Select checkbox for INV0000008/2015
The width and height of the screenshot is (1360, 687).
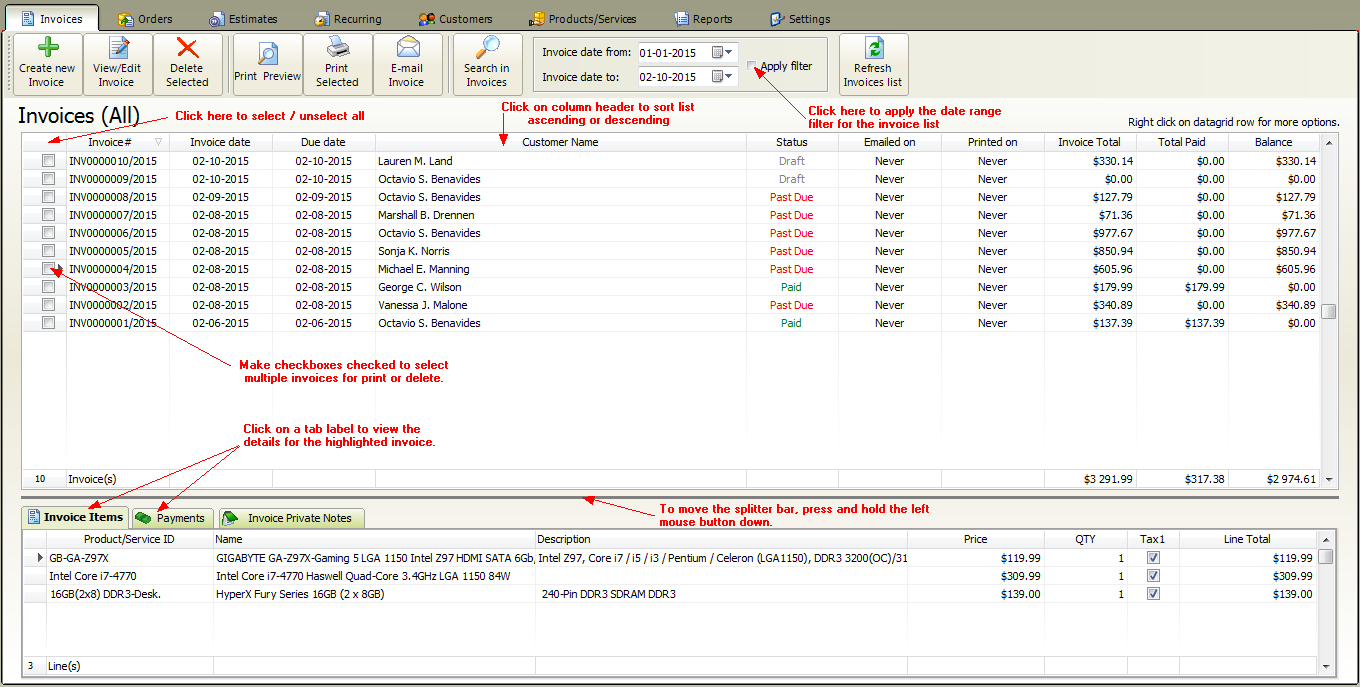click(48, 196)
